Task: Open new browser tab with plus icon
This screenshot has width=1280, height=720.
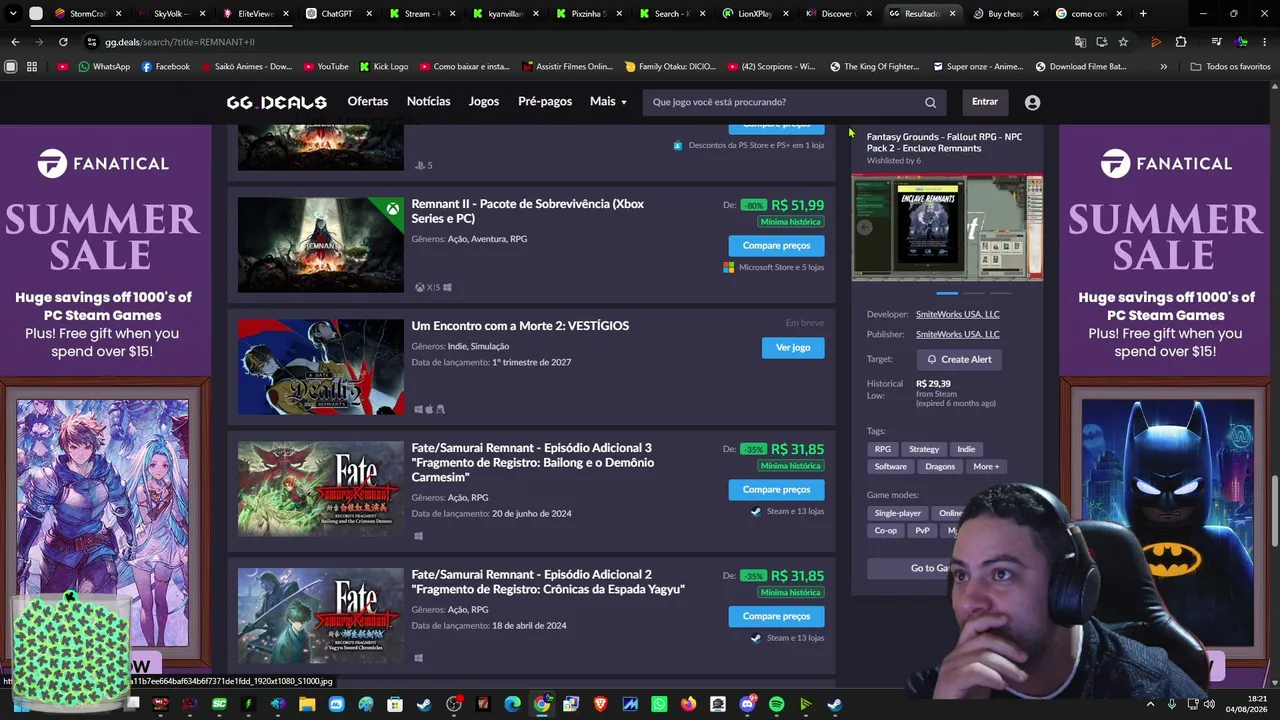Action: (x=1143, y=14)
